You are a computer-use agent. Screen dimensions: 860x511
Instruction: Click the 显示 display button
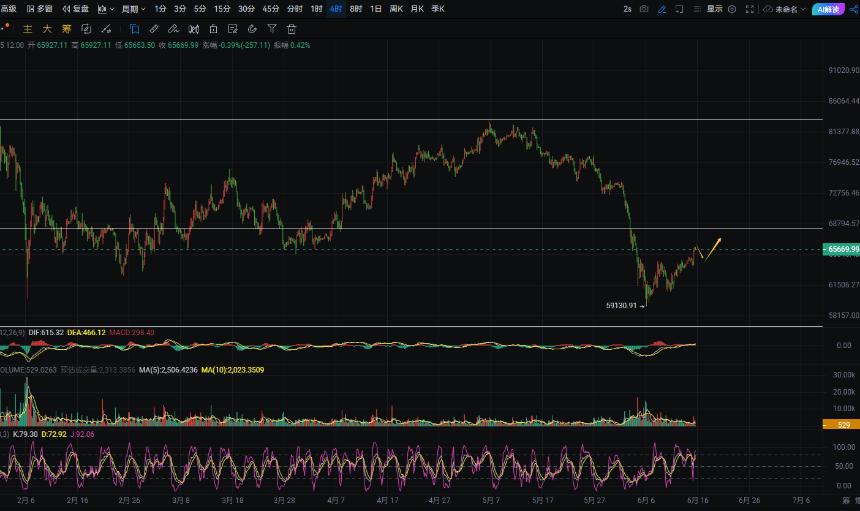tap(714, 9)
